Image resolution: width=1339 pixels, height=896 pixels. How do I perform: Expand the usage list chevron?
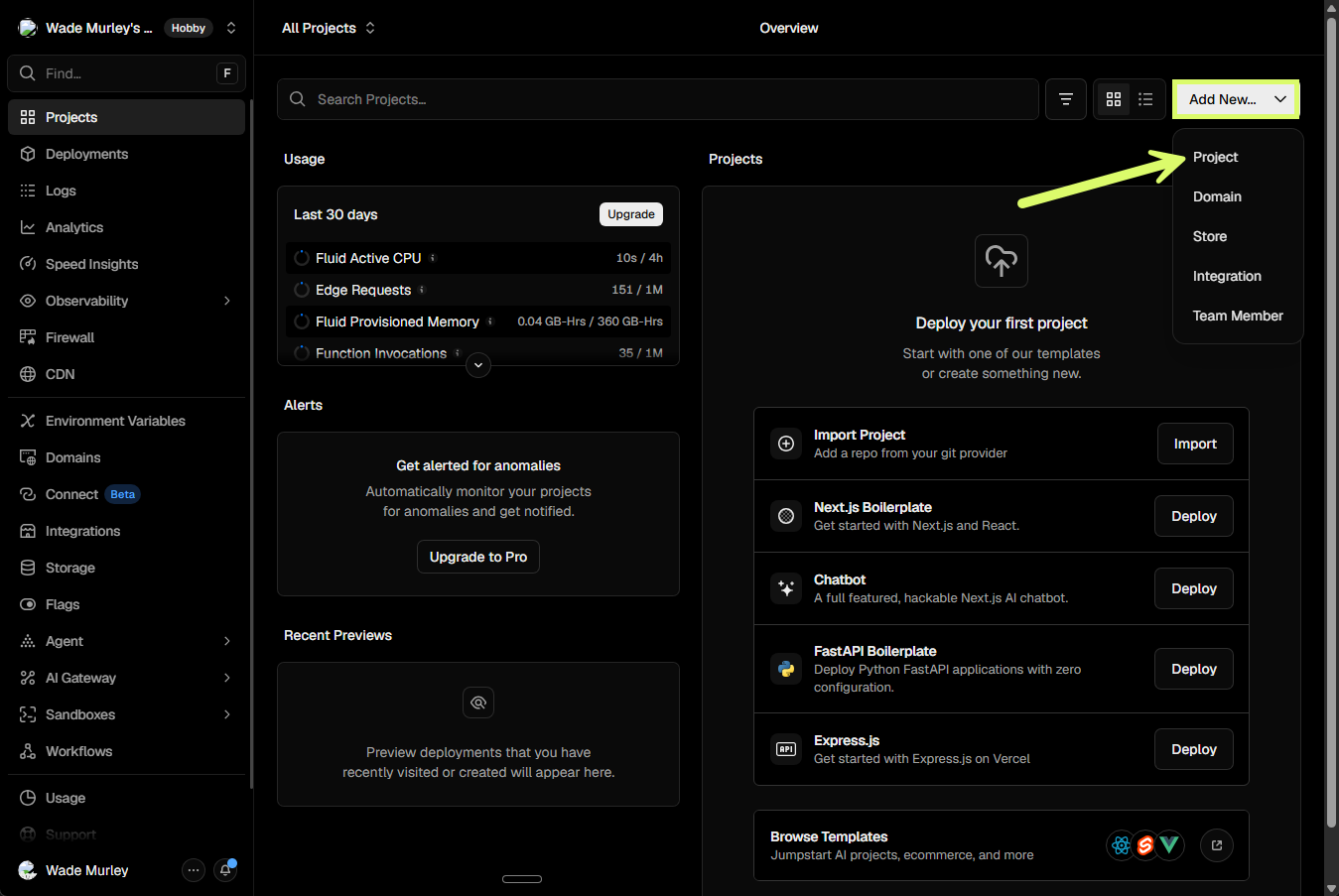(x=478, y=365)
